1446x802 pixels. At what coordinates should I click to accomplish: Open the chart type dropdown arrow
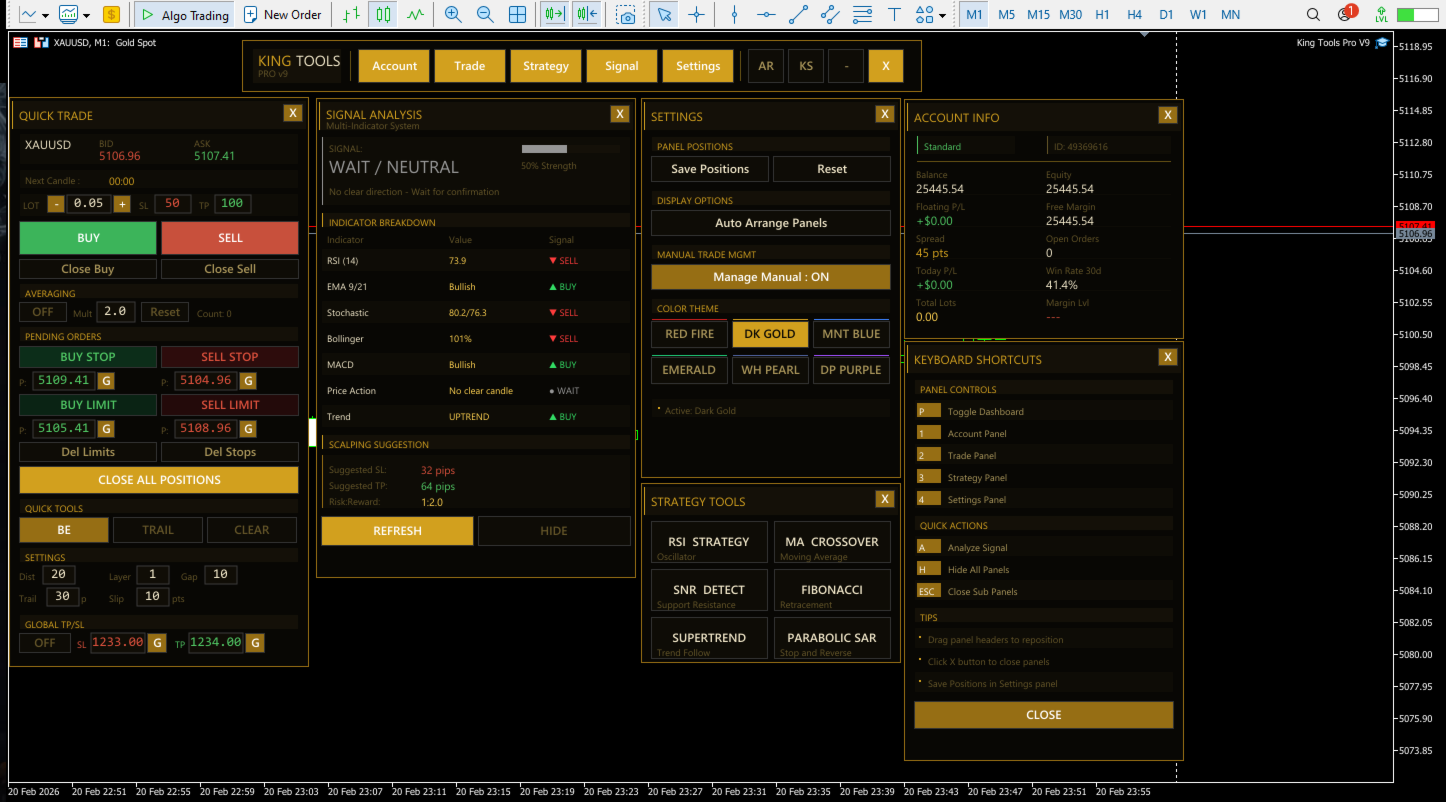[49, 15]
